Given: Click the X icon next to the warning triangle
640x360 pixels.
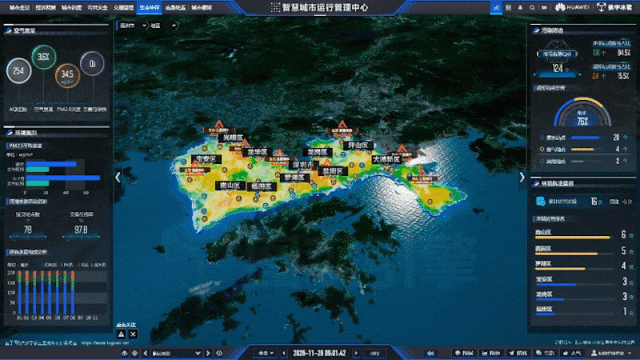Looking at the screenshot, I should click(x=133, y=334).
